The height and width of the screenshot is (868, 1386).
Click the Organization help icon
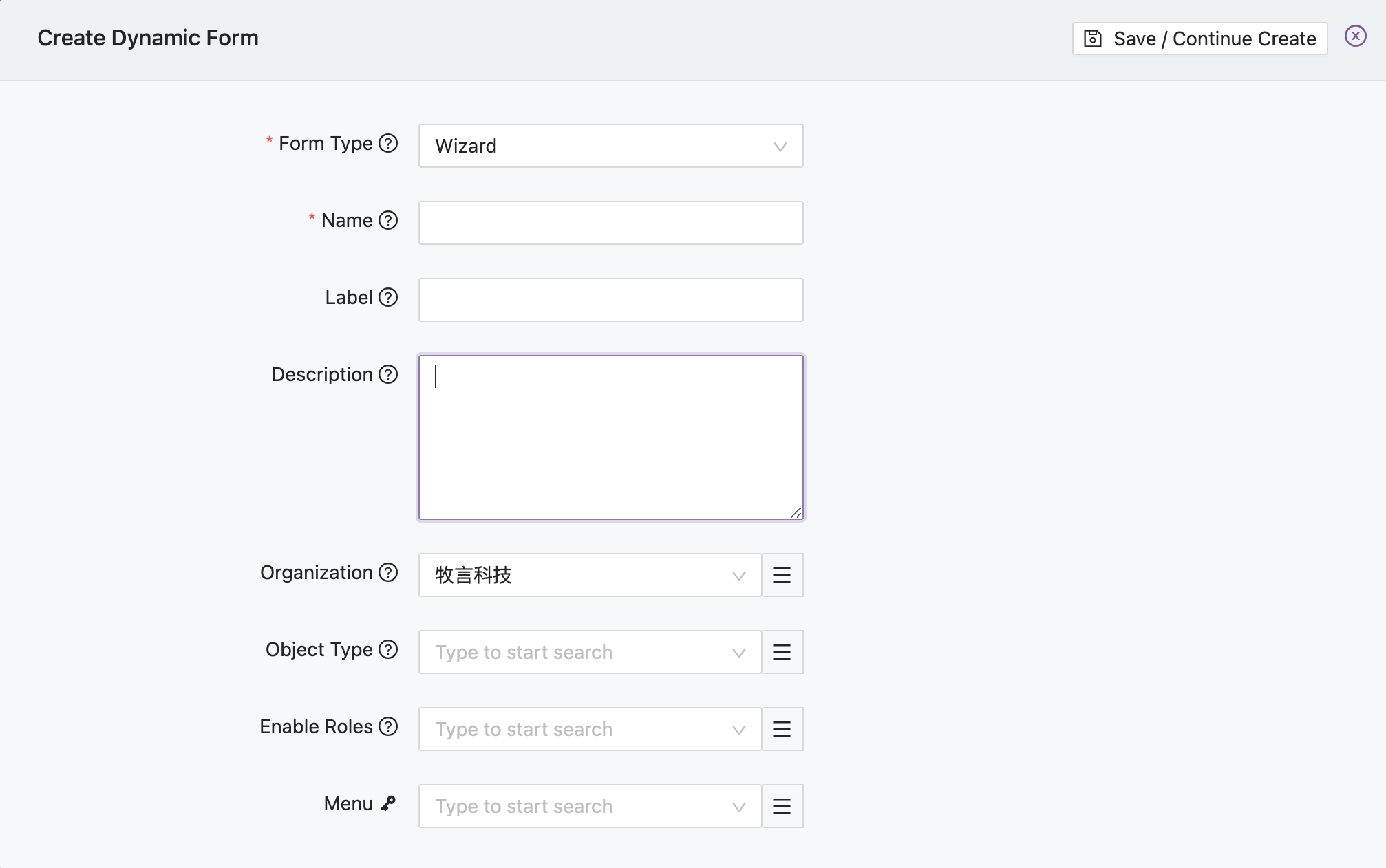click(389, 573)
